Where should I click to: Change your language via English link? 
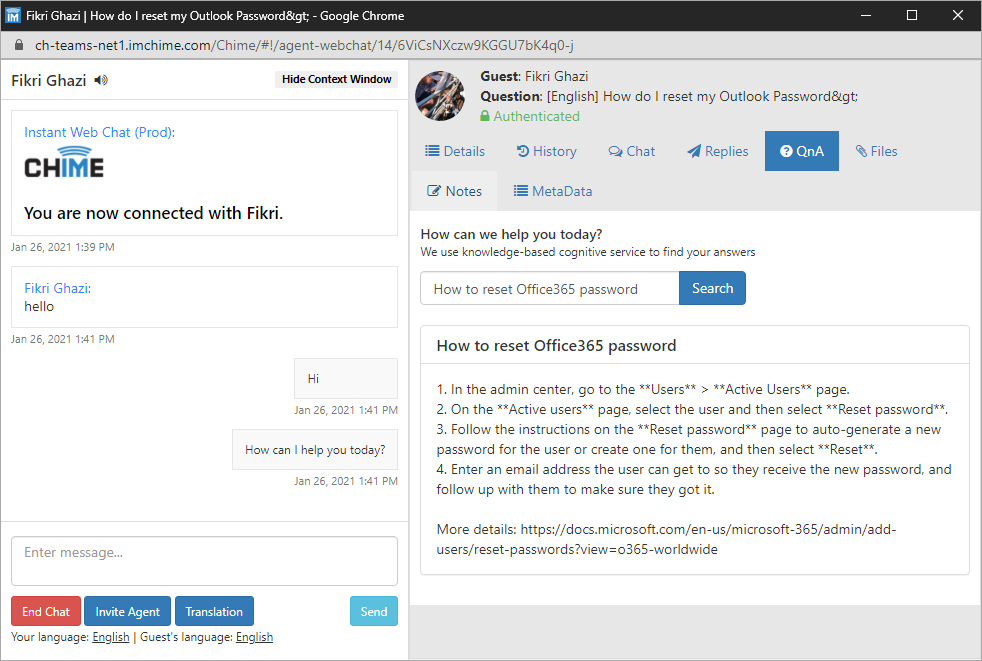pyautogui.click(x=111, y=637)
